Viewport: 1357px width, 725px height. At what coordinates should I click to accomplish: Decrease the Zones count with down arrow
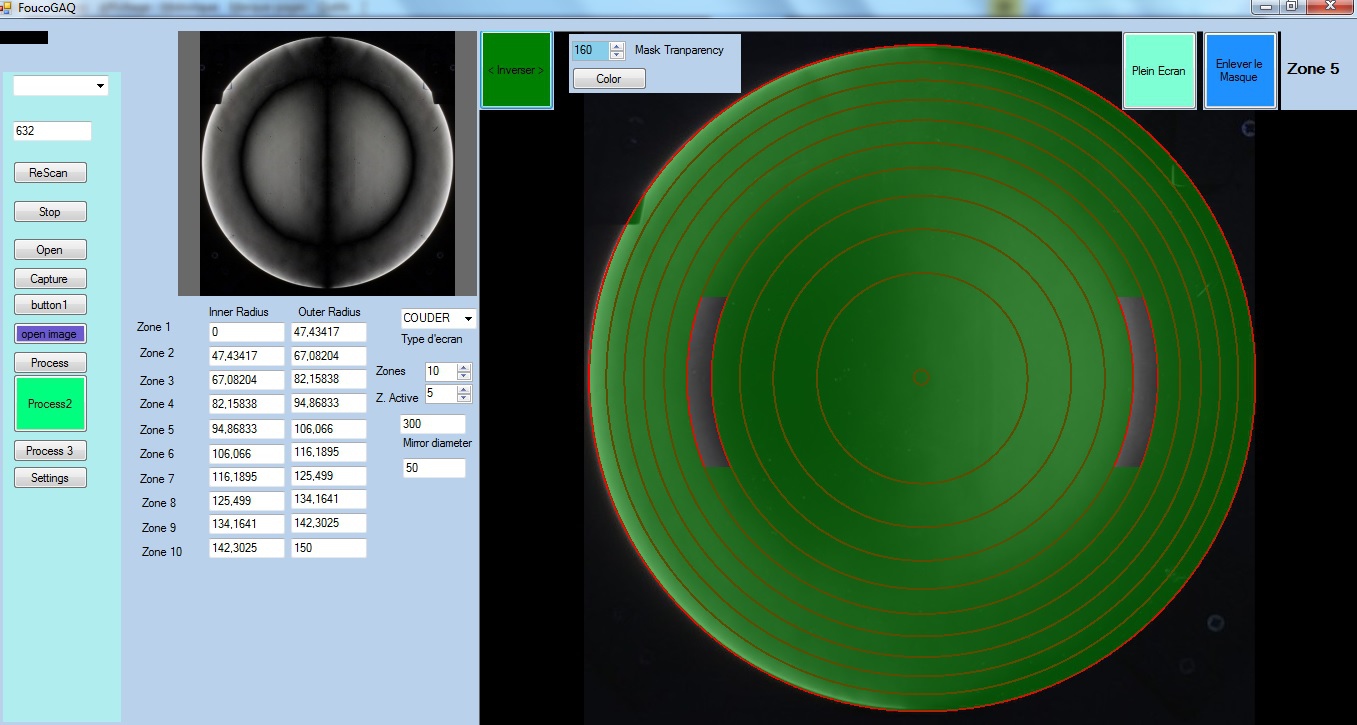464,375
